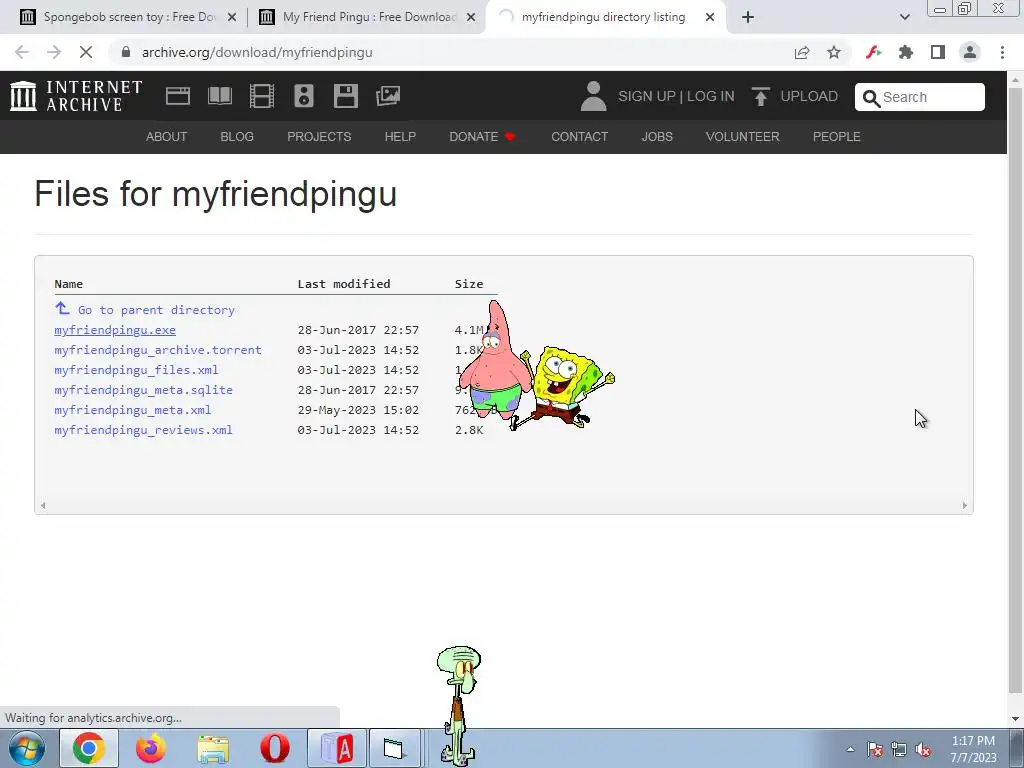Go forward in Chrome
The width and height of the screenshot is (1024, 768).
(x=54, y=52)
